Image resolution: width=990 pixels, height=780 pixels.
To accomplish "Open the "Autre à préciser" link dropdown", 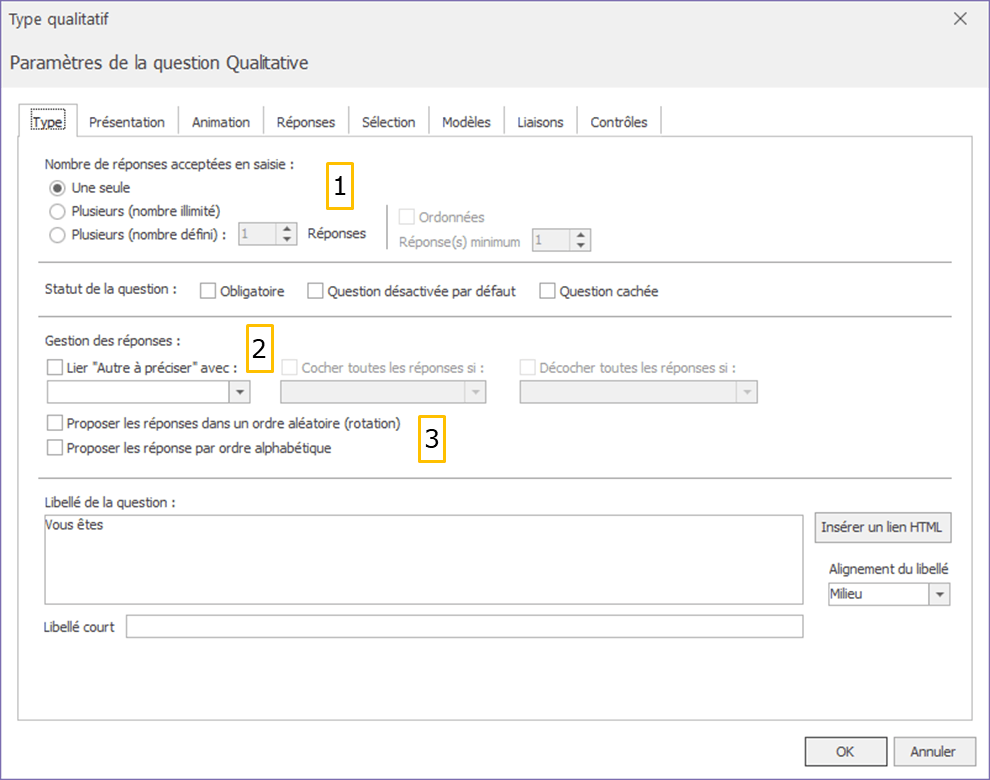I will coord(240,392).
